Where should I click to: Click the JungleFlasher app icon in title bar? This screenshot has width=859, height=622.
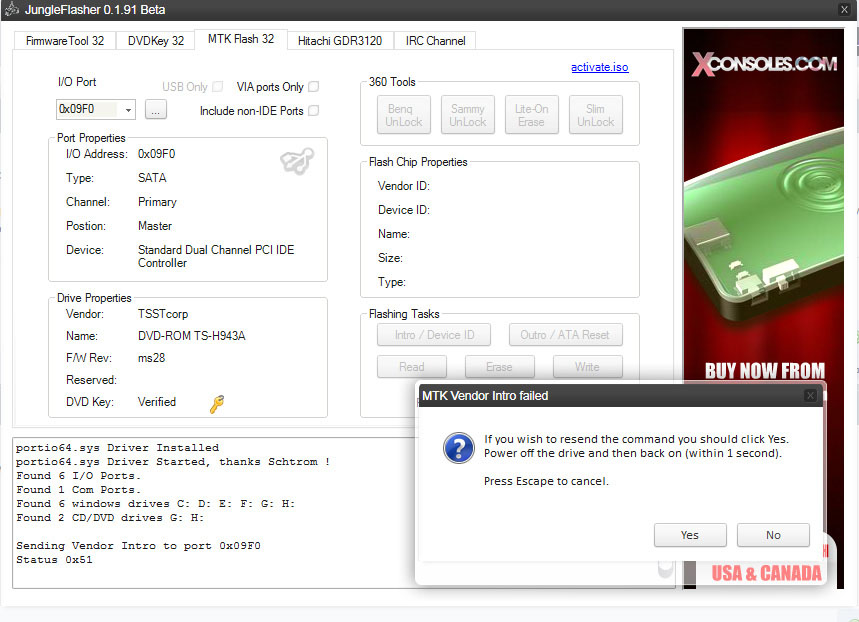[12, 9]
